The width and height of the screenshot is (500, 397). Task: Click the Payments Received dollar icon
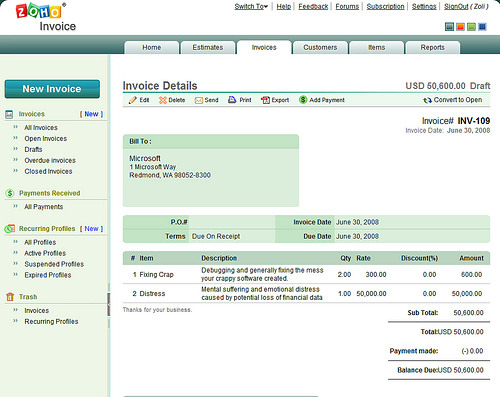click(10, 193)
